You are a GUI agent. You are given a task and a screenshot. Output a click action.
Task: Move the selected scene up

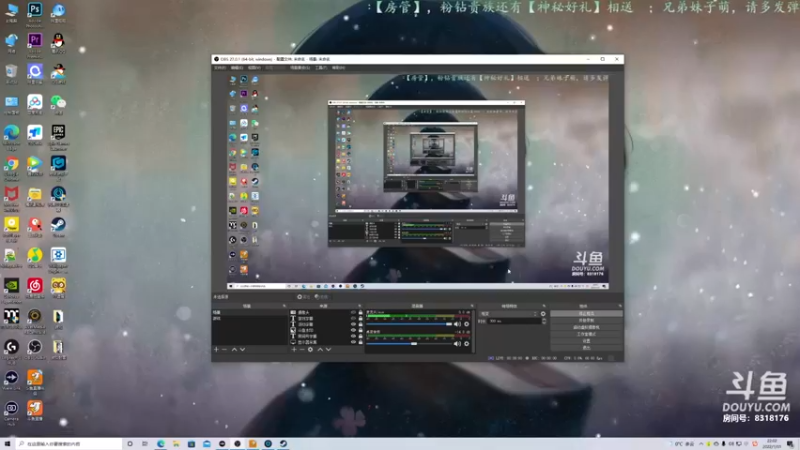pyautogui.click(x=234, y=349)
